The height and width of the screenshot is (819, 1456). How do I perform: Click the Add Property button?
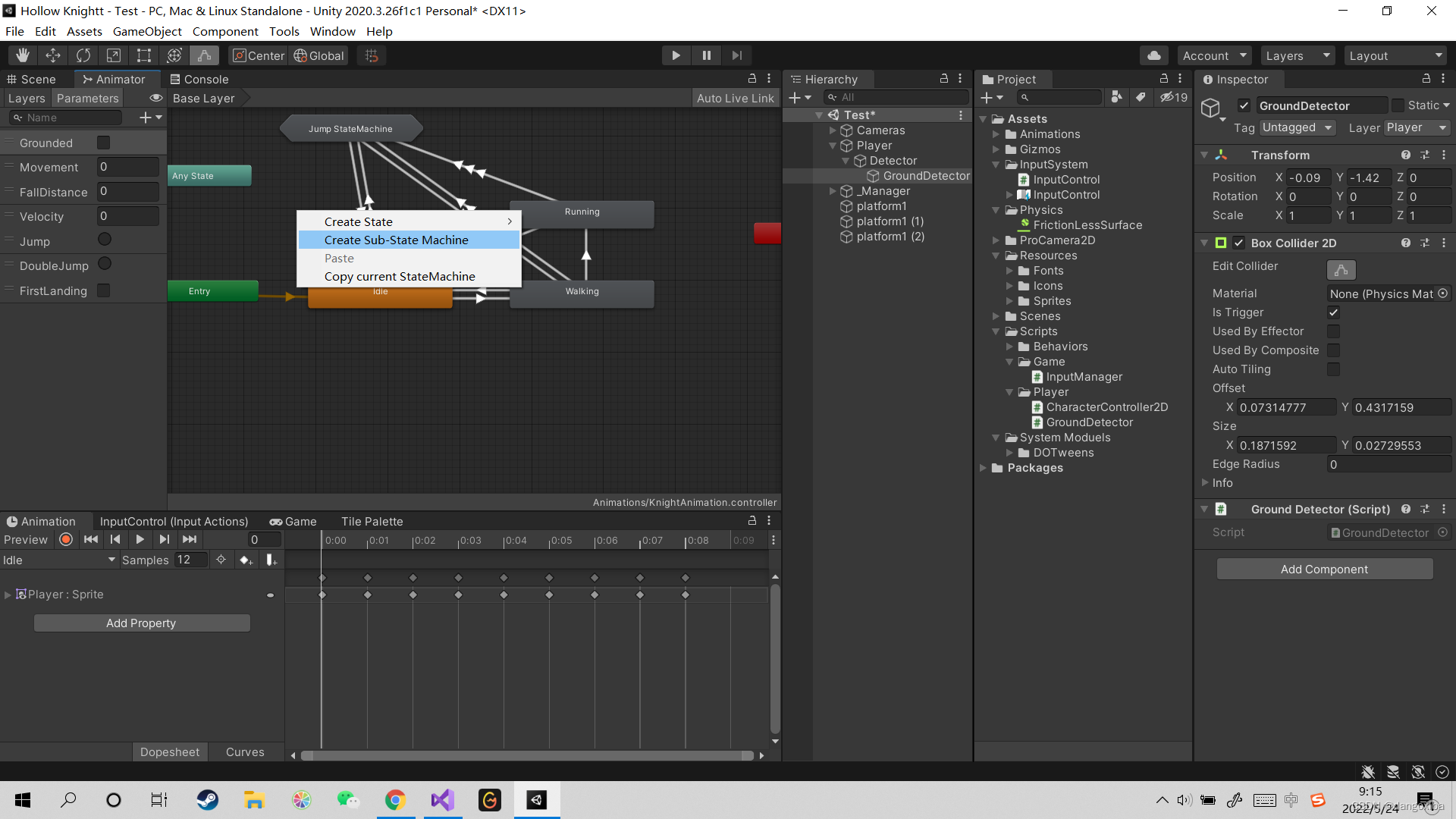pos(141,623)
